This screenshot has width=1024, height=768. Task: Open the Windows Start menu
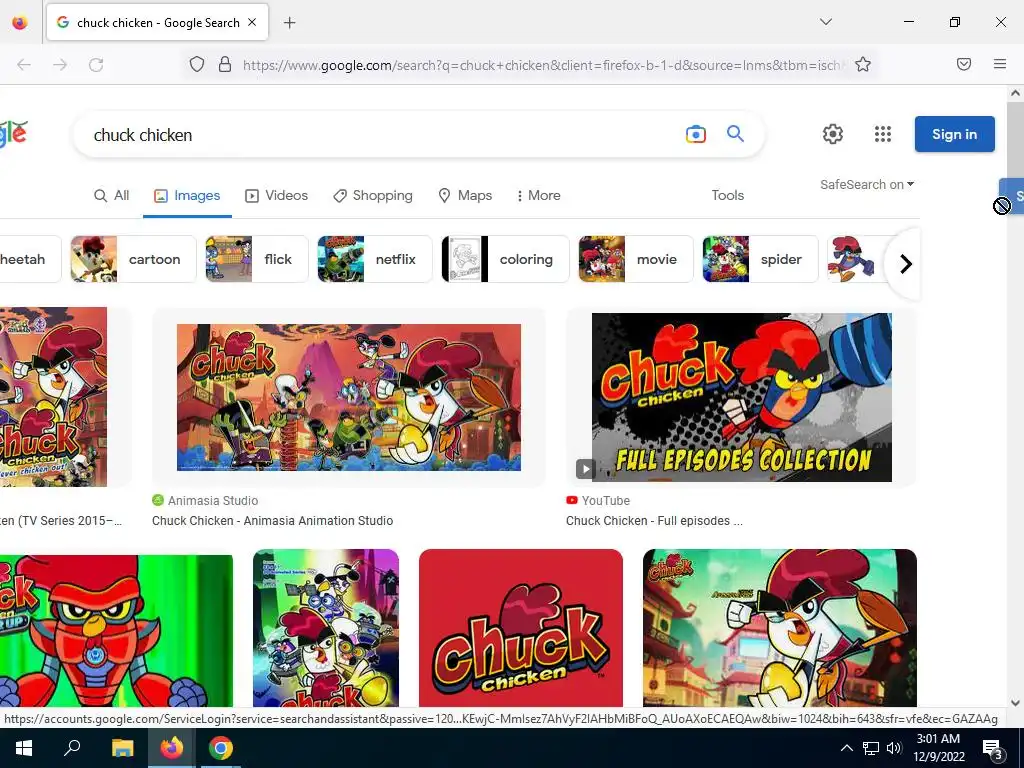tap(24, 748)
